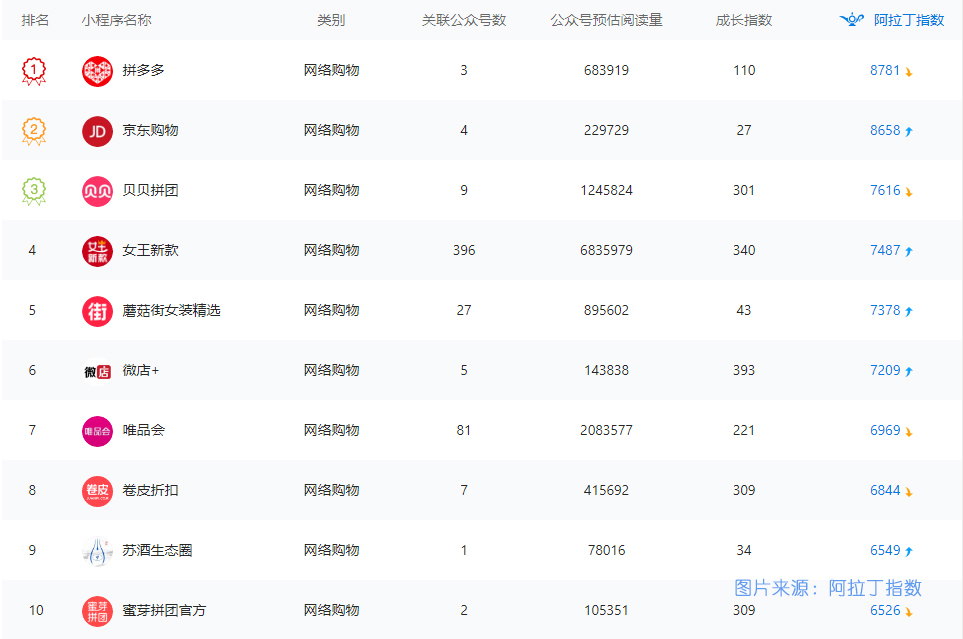Click the 微店+ name text
This screenshot has height=639, width=963.
[141, 370]
